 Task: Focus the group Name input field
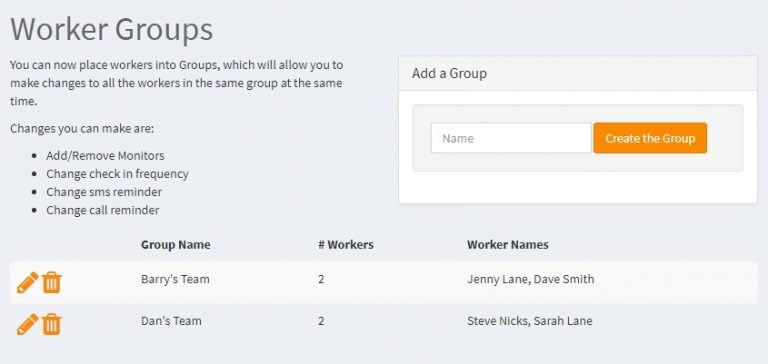click(511, 138)
